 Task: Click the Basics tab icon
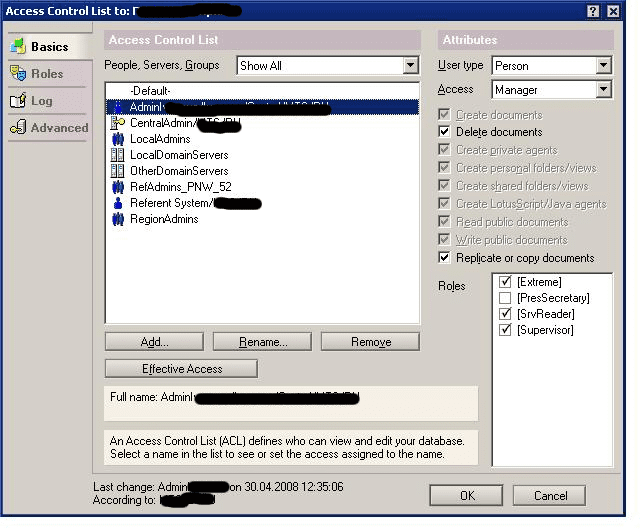coord(18,47)
